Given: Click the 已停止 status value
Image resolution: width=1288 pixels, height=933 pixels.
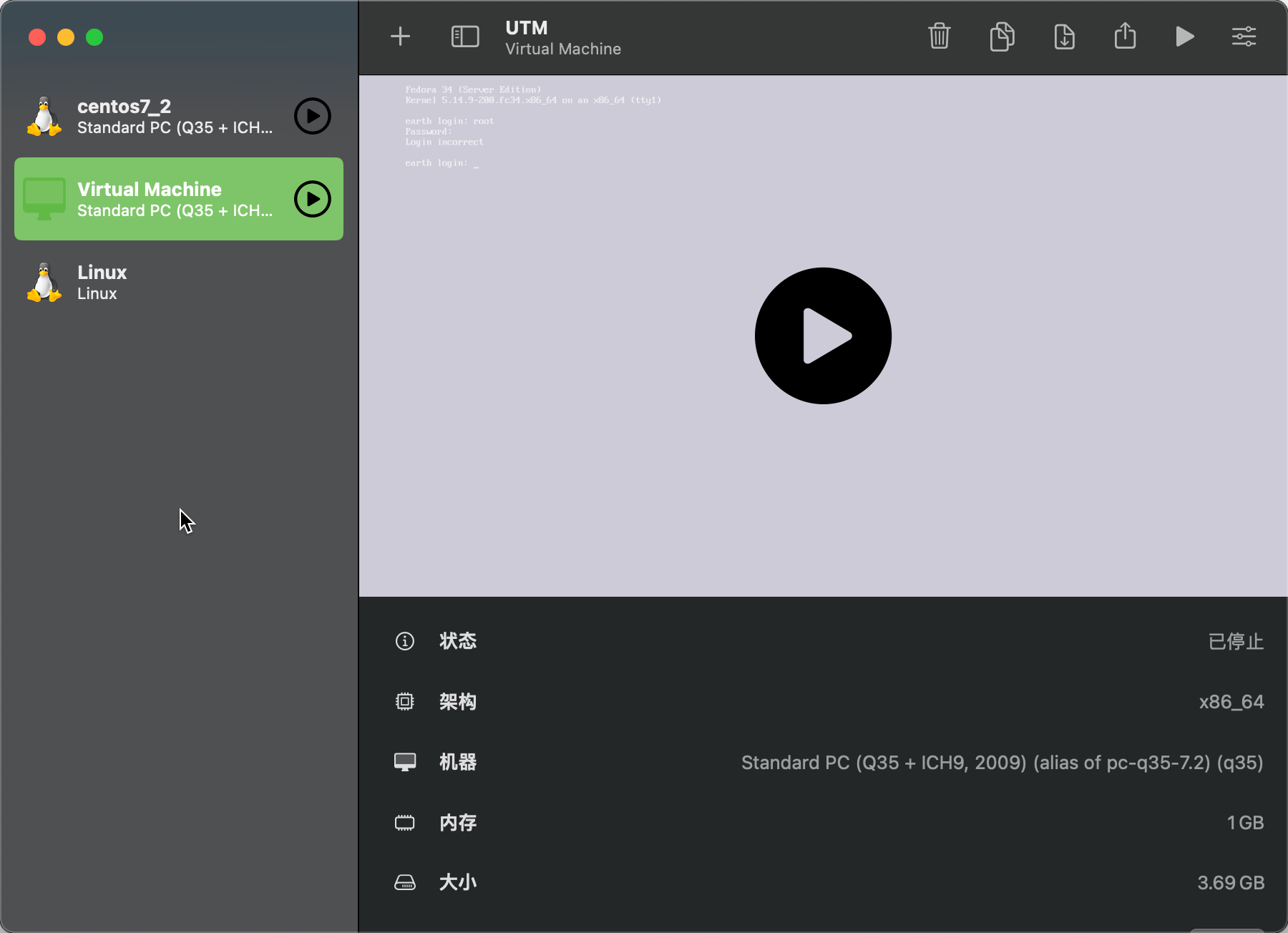Looking at the screenshot, I should [1236, 641].
